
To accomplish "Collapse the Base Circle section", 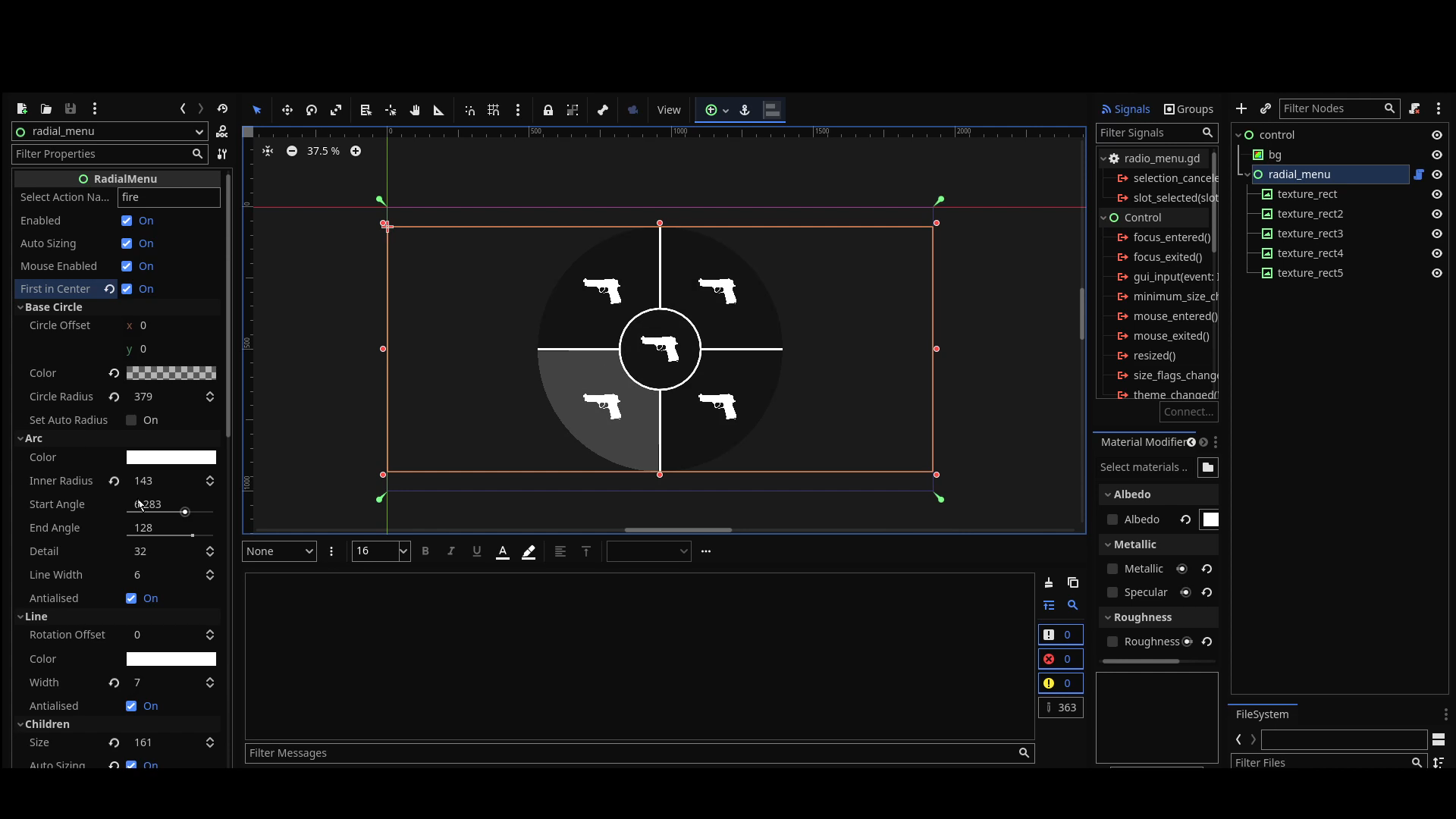I will pos(53,307).
